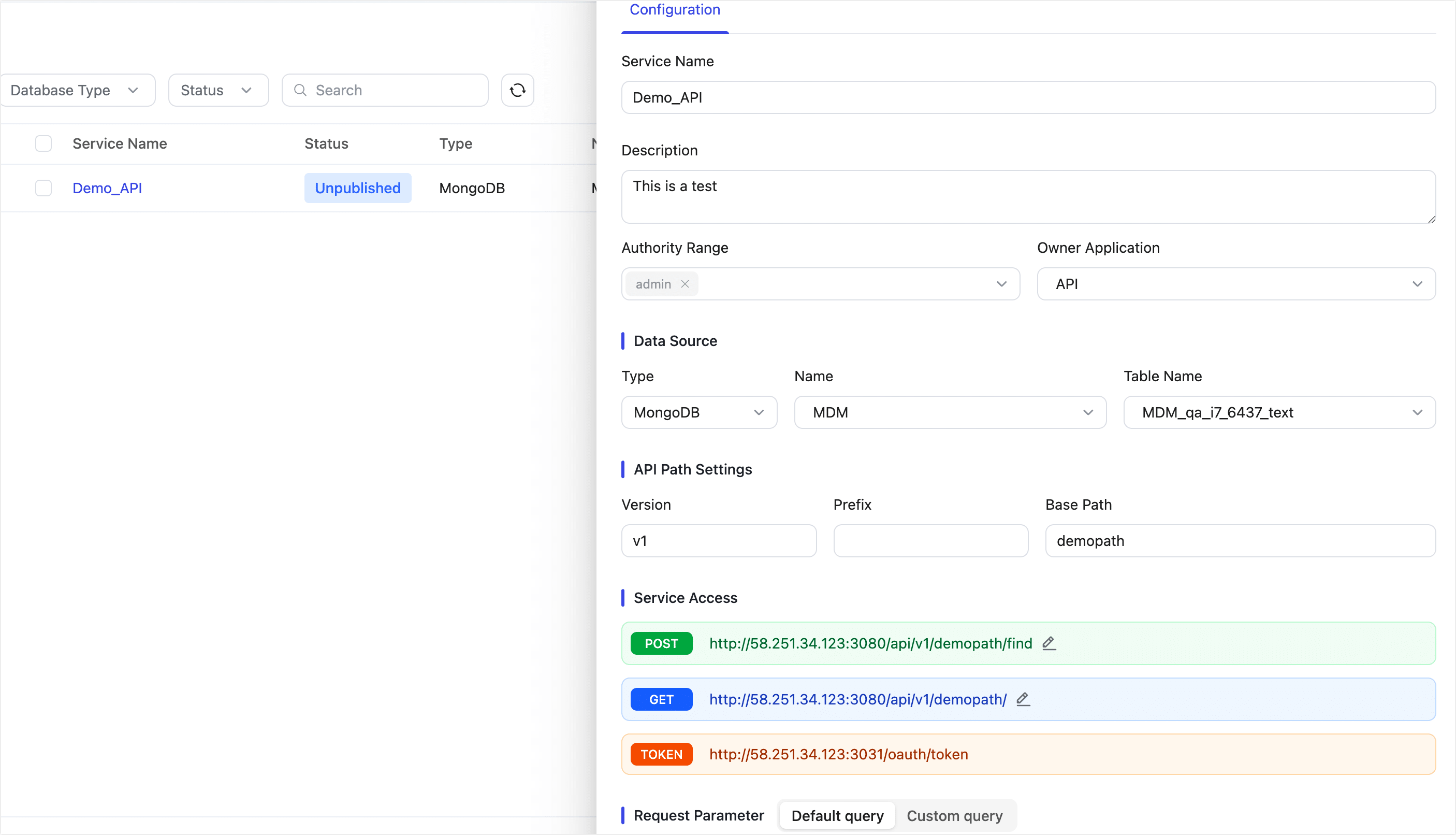Image resolution: width=1456 pixels, height=835 pixels.
Task: Check the Demo_API row checkbox
Action: (x=43, y=188)
